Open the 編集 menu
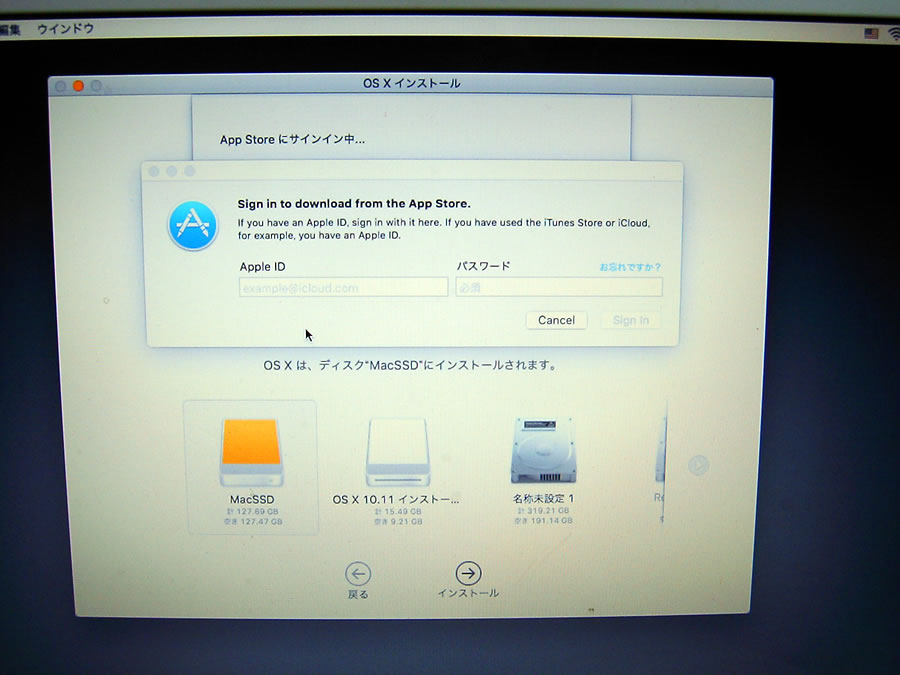 [x=10, y=29]
